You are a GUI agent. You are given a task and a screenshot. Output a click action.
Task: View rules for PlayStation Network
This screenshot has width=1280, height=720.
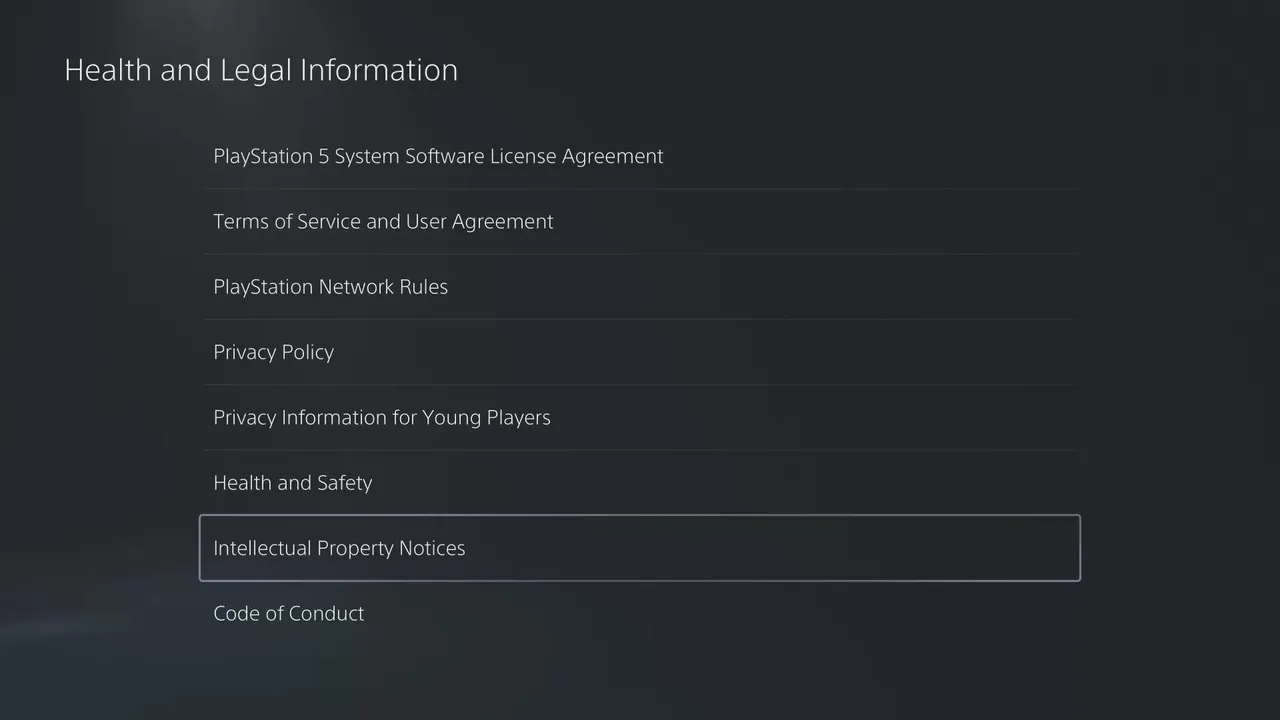640,287
